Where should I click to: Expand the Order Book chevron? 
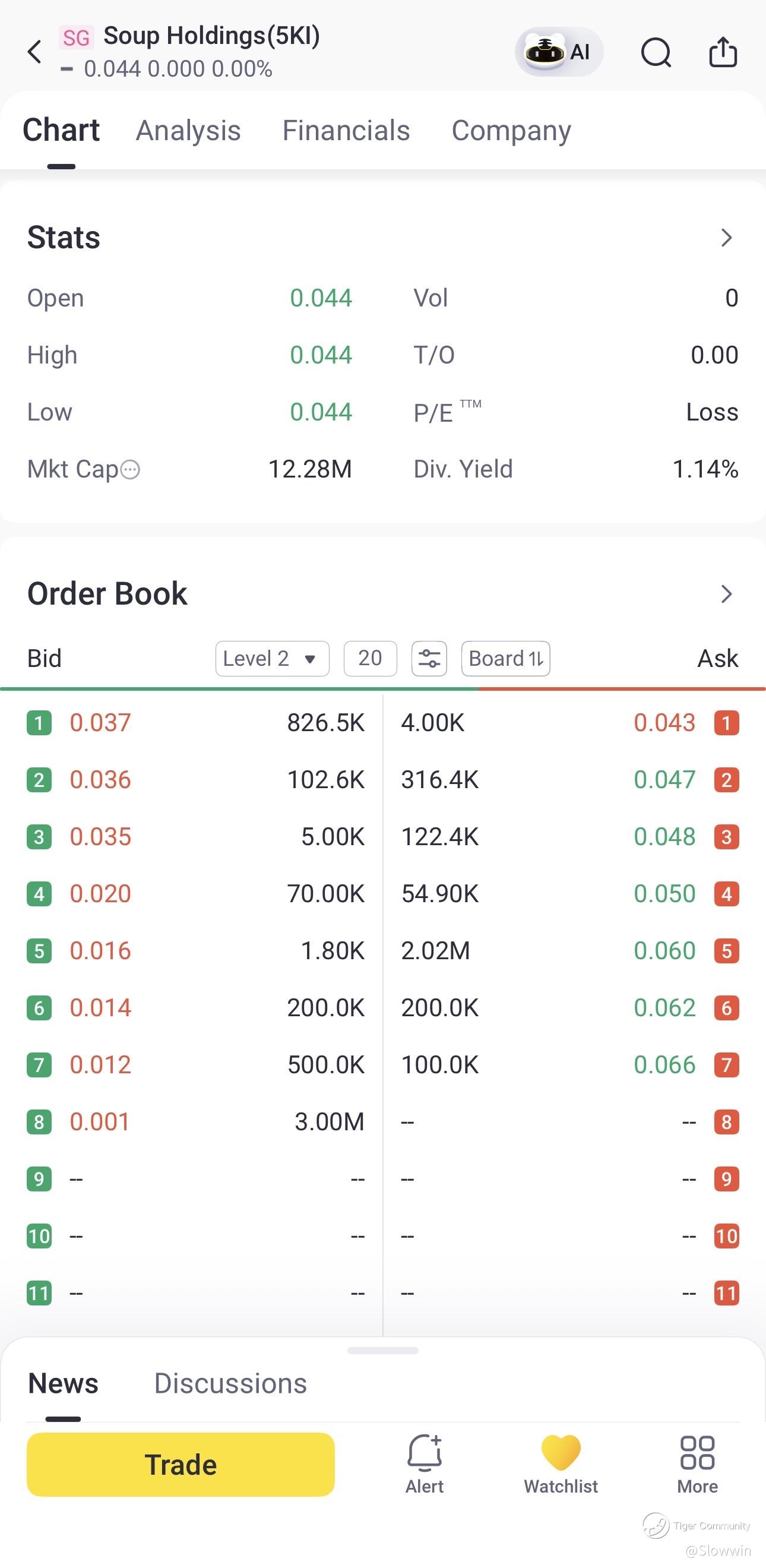click(x=726, y=594)
